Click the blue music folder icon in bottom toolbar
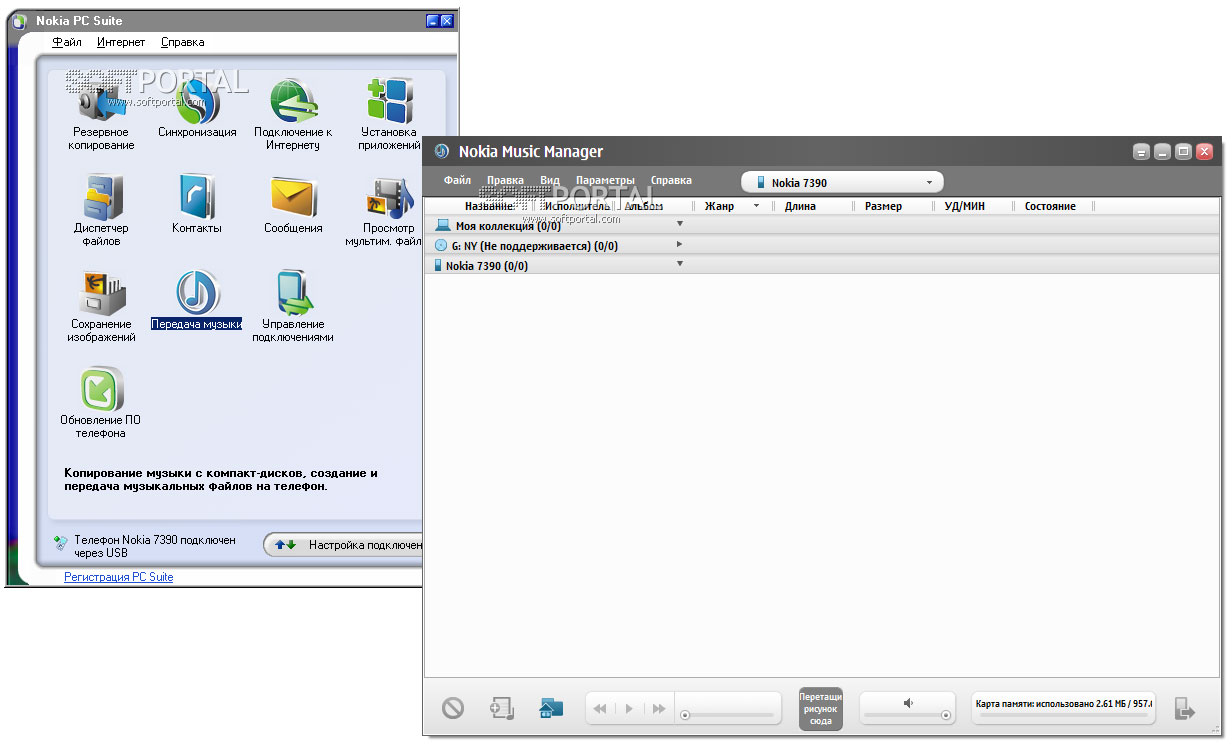 pyautogui.click(x=551, y=708)
